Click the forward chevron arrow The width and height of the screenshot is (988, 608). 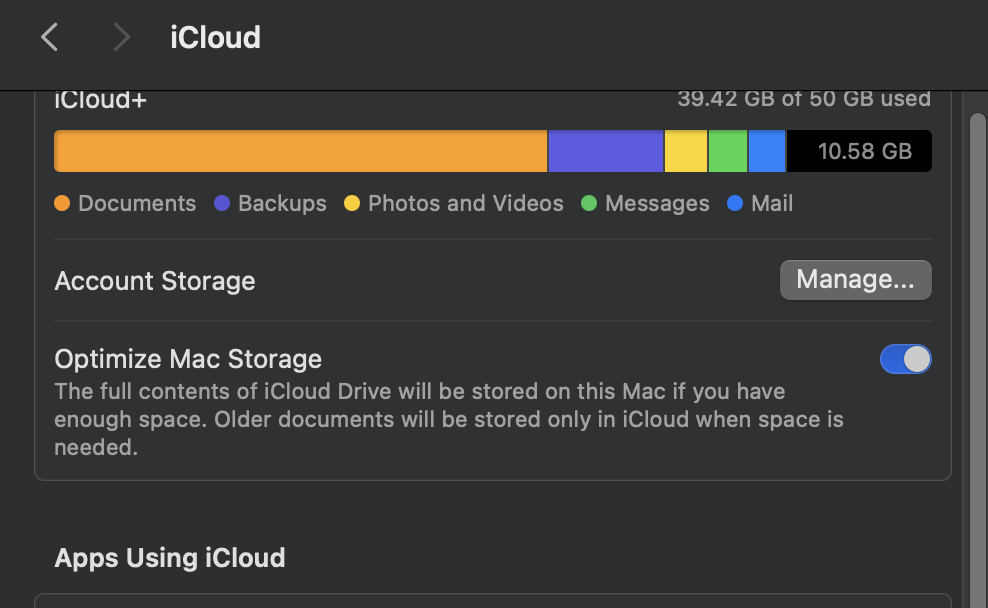click(x=122, y=38)
